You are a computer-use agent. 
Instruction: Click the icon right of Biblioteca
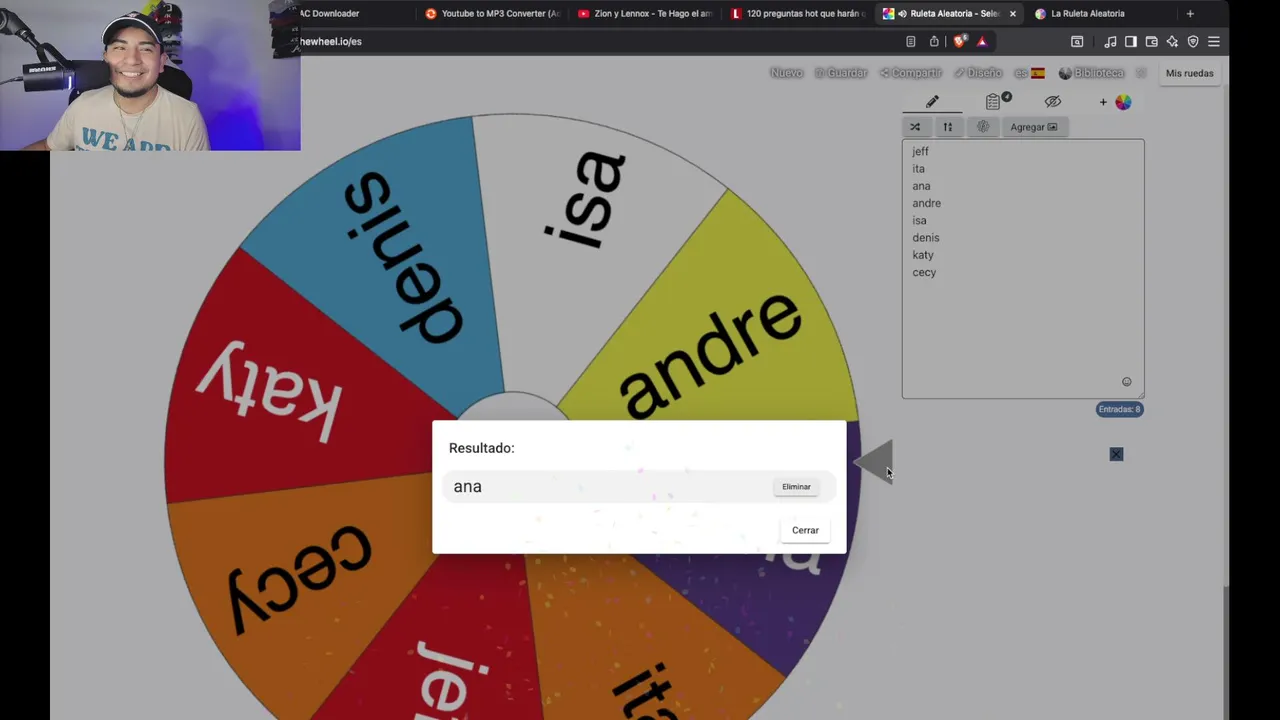point(1141,73)
